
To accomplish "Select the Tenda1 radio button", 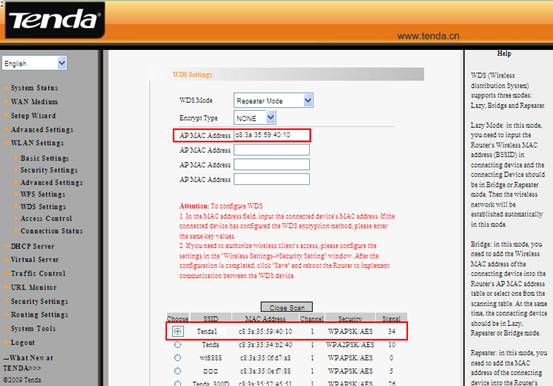I will 178,331.
